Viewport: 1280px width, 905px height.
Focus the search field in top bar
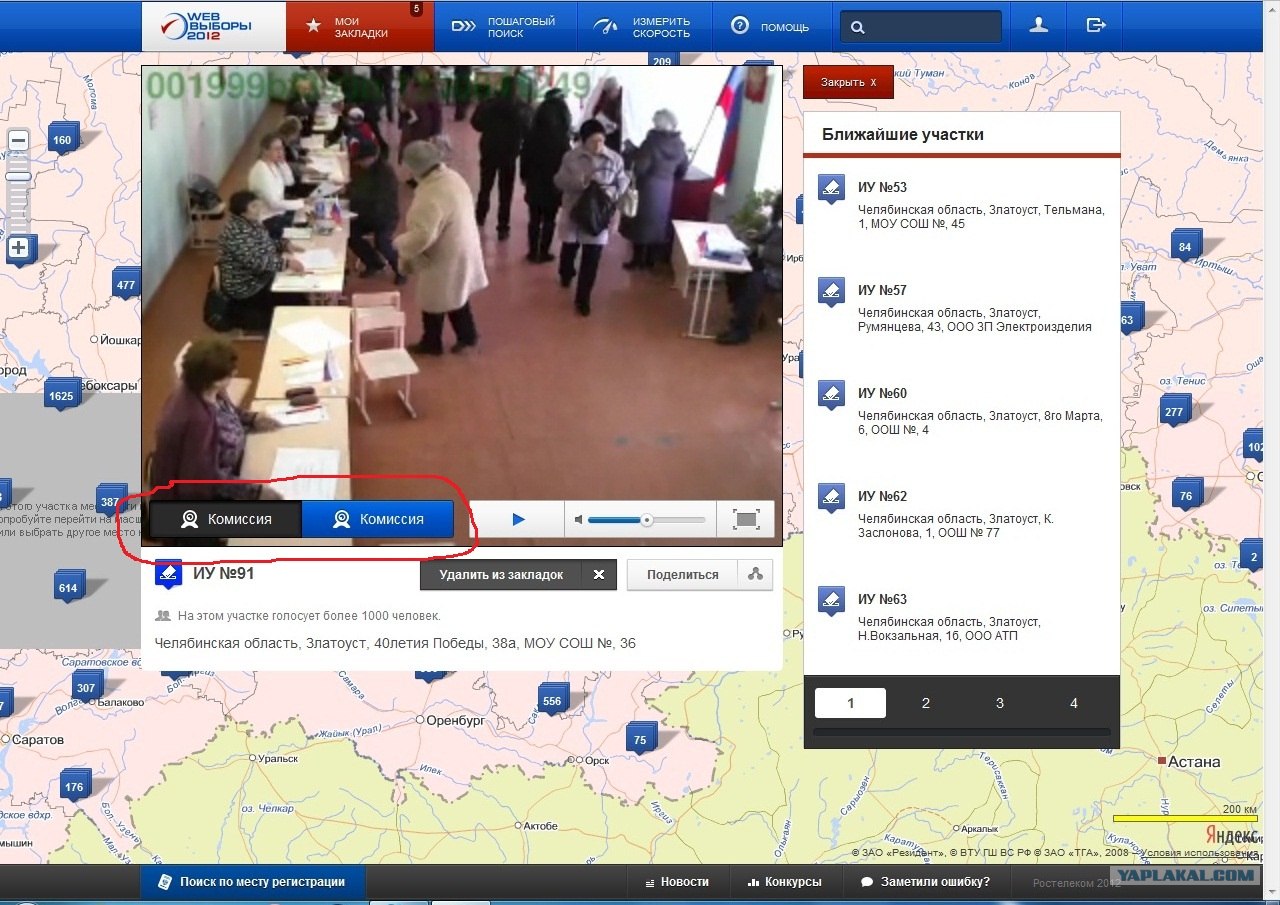click(921, 27)
